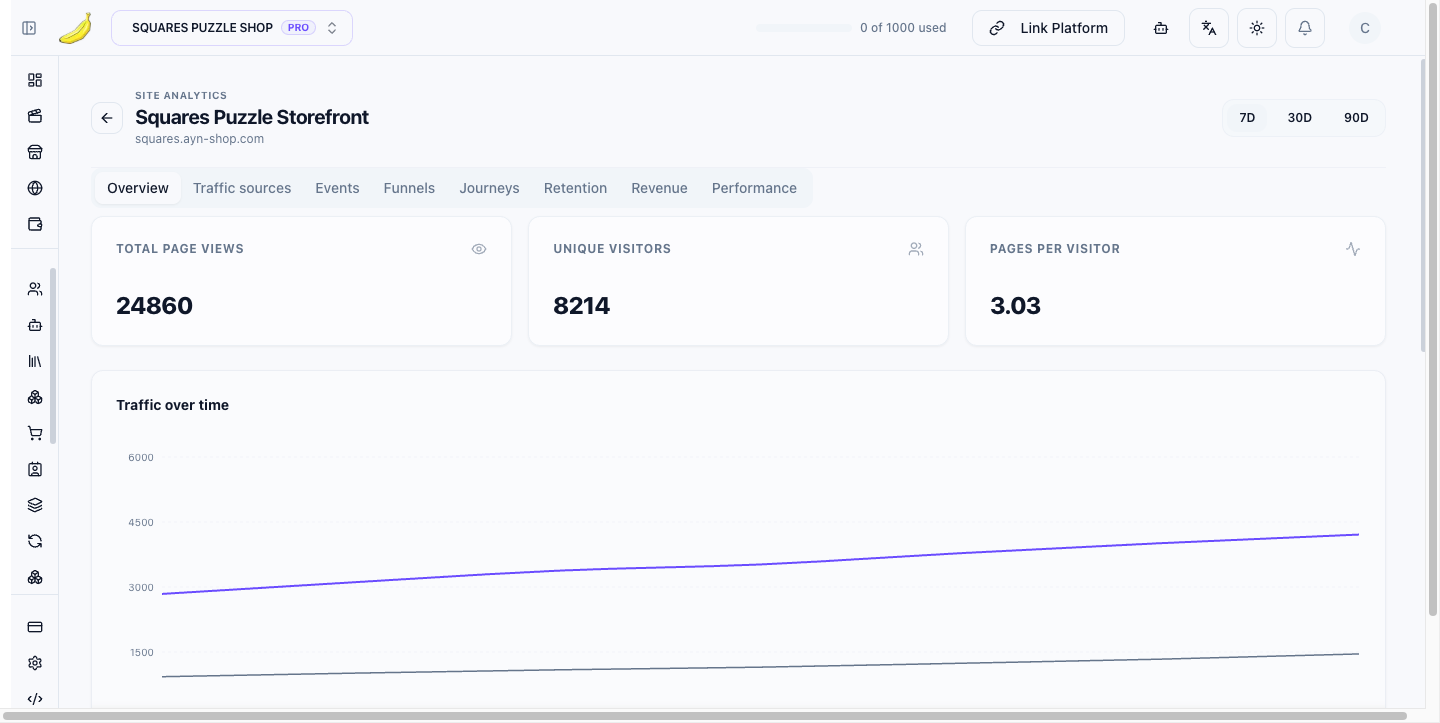Open the language translate button

pos(1209,28)
